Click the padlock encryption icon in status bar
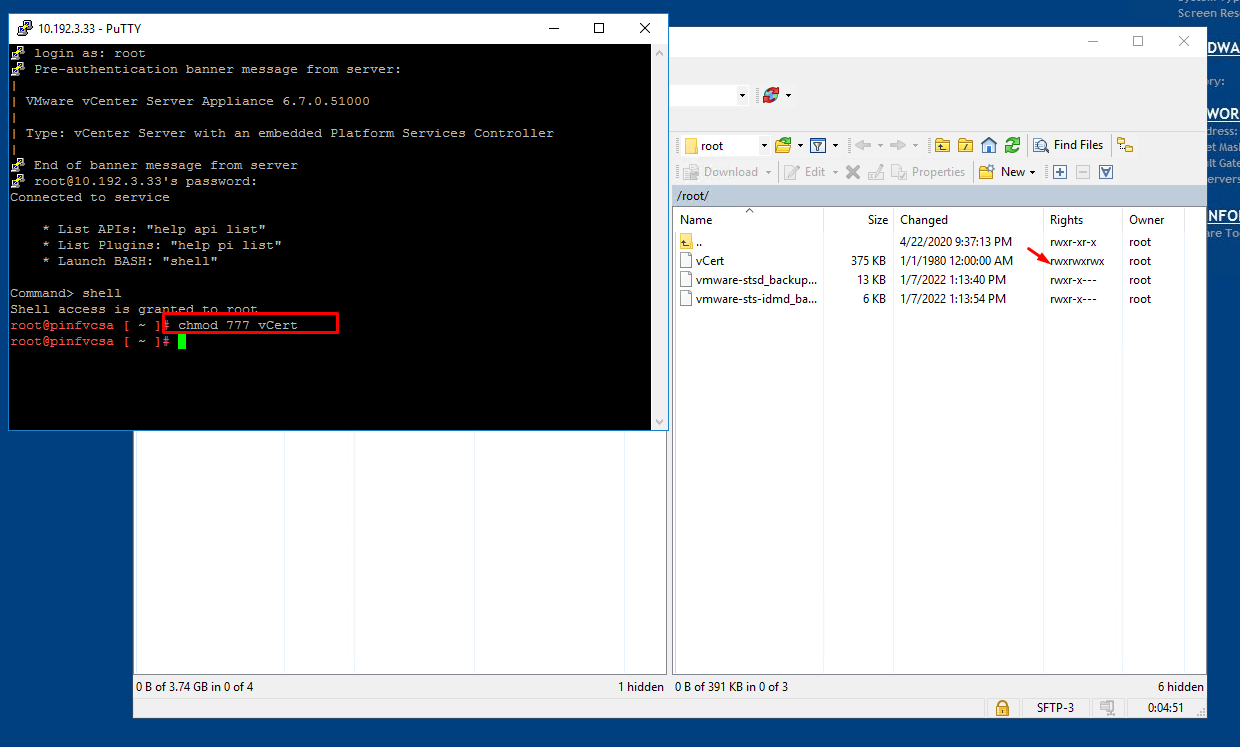 (x=1001, y=708)
